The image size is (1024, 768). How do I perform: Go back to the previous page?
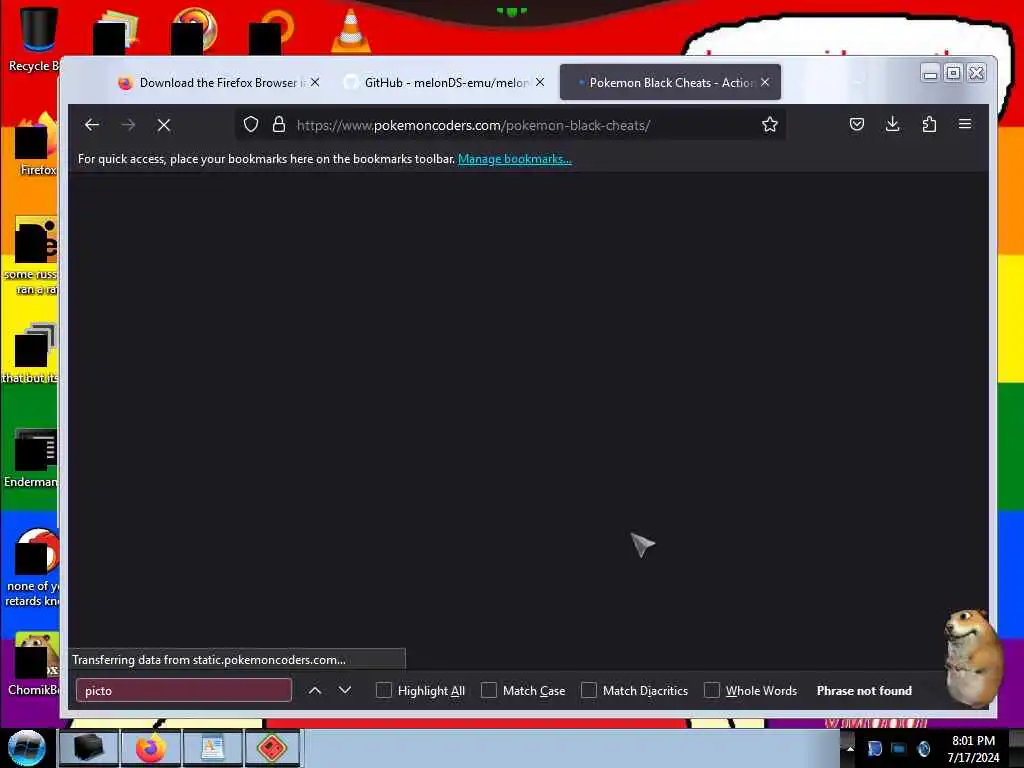[92, 125]
